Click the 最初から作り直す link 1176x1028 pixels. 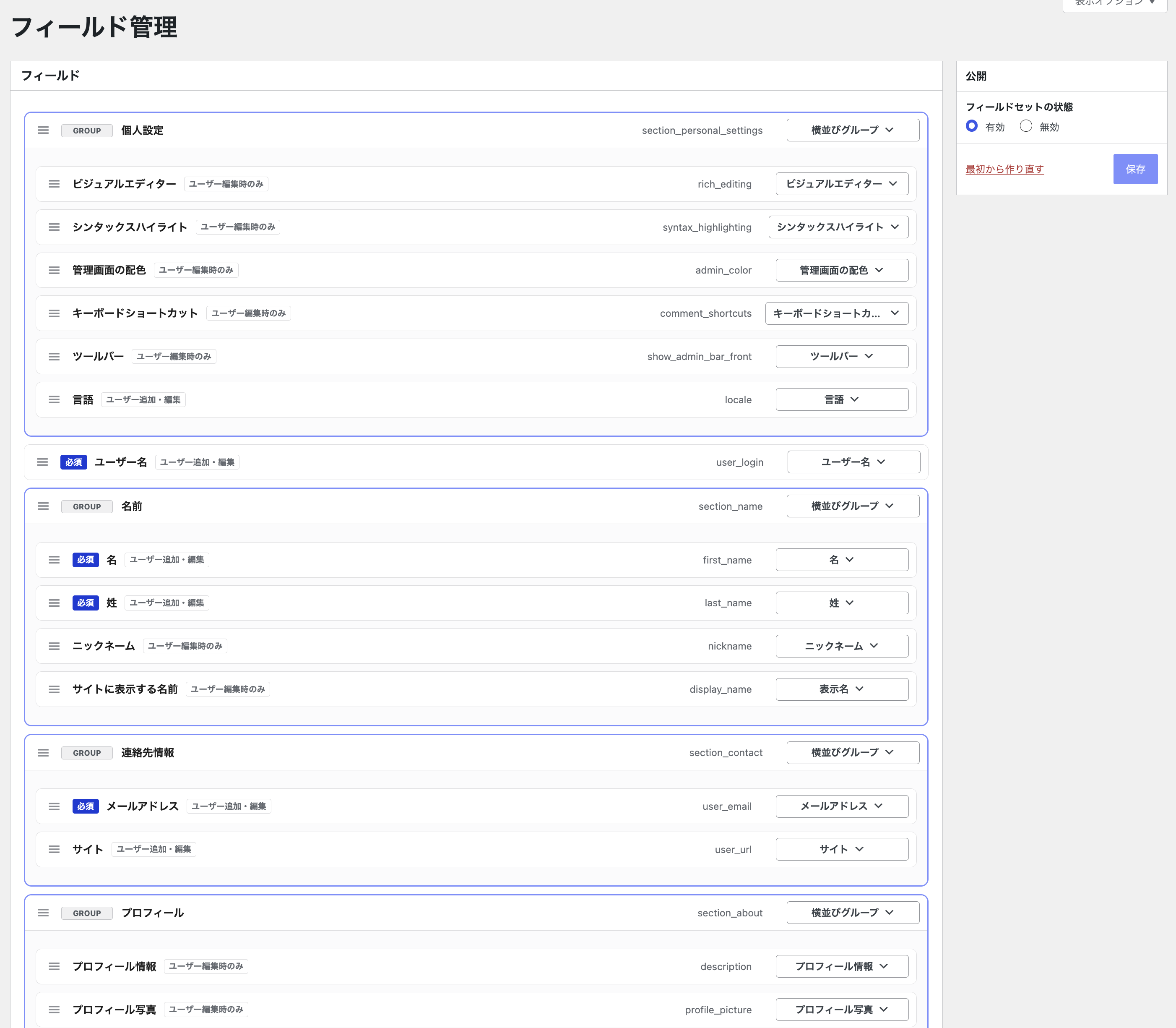[1004, 169]
